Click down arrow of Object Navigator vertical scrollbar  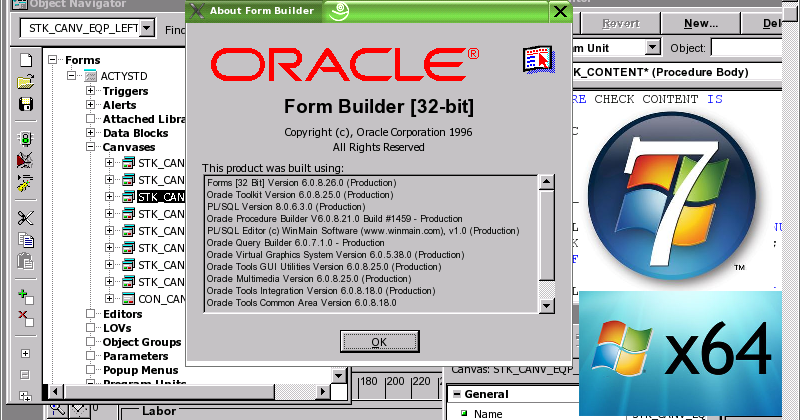coord(339,376)
